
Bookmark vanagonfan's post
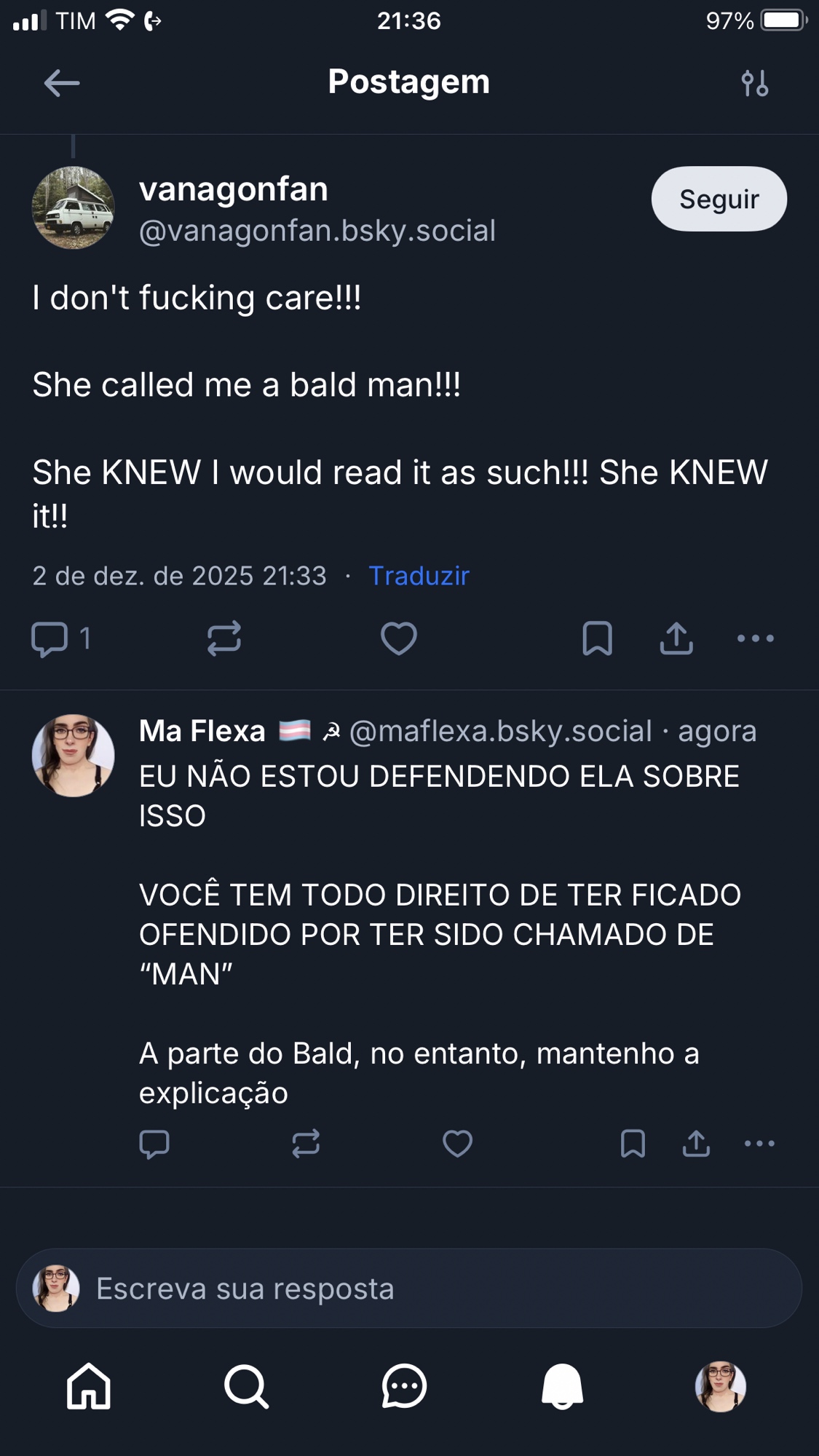coord(597,638)
